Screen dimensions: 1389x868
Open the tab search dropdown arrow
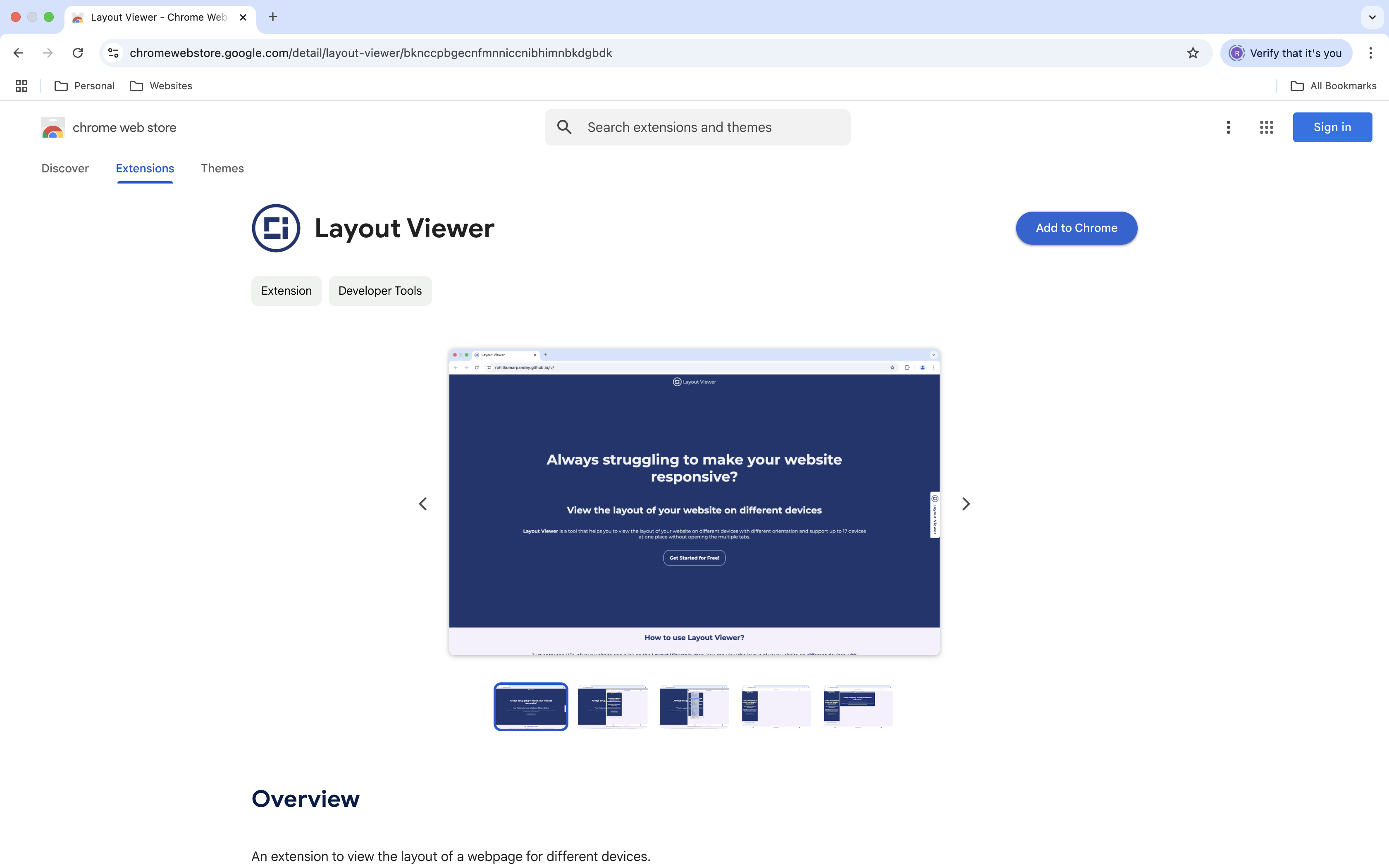pos(1372,17)
